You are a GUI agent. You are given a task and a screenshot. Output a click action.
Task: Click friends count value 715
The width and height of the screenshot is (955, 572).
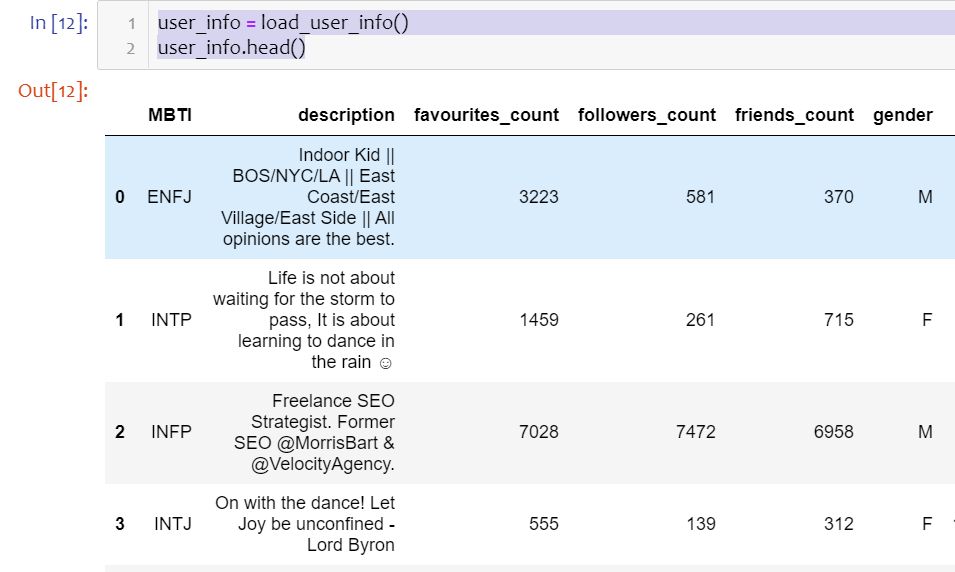click(x=839, y=320)
